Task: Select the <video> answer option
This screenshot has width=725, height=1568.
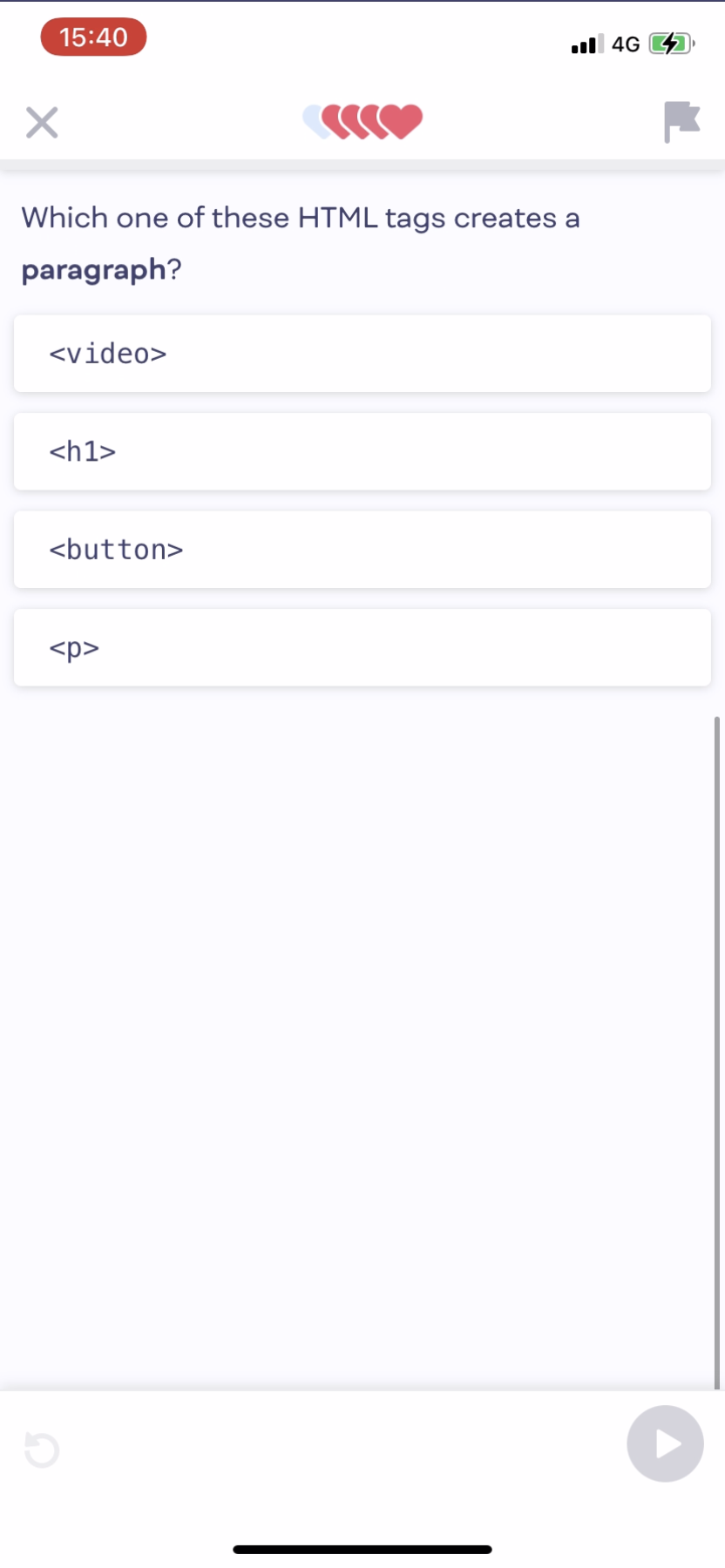Action: pos(362,354)
